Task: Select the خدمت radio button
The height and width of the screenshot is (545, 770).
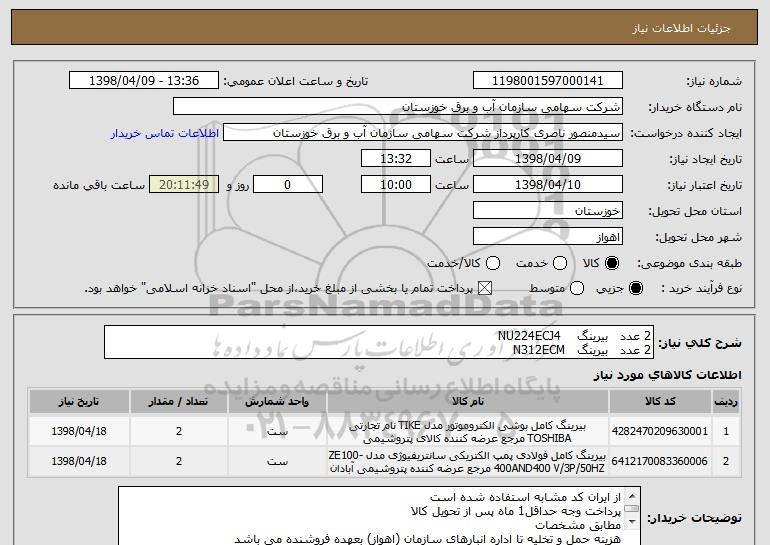Action: pyautogui.click(x=560, y=263)
